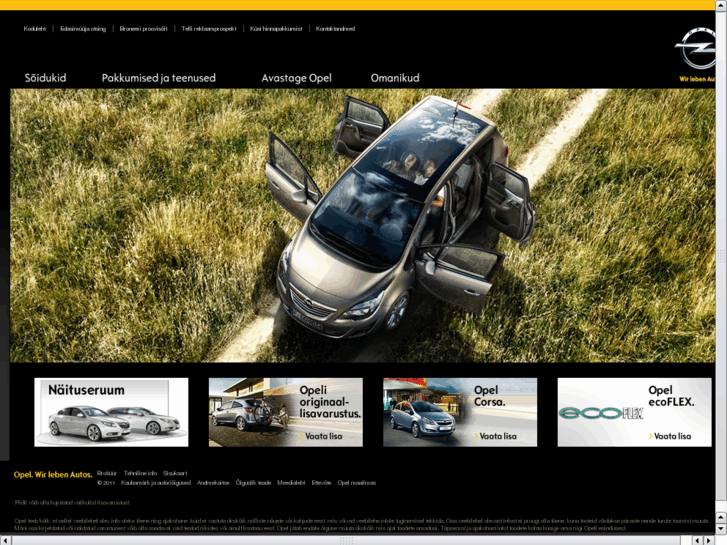Open Ettevõte footer link
Image resolution: width=727 pixels, height=545 pixels.
321,483
